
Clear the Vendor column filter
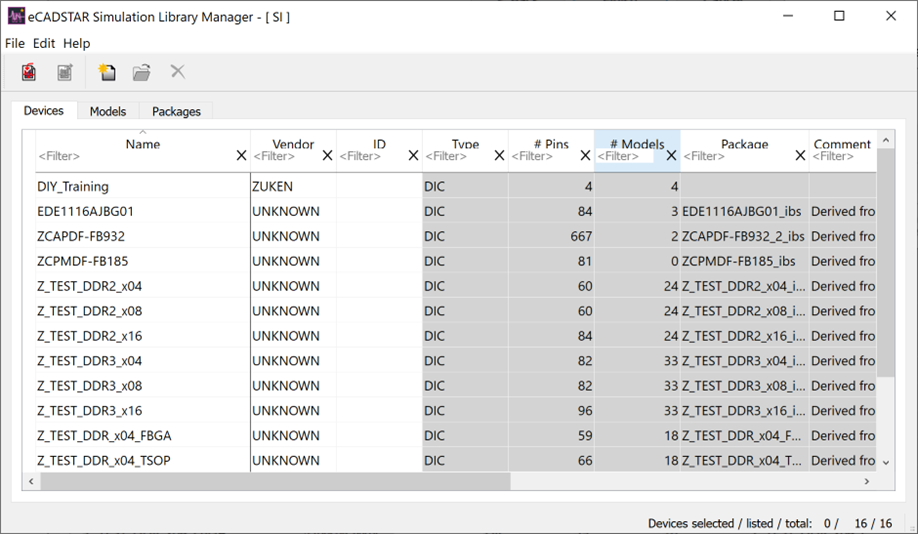click(327, 155)
